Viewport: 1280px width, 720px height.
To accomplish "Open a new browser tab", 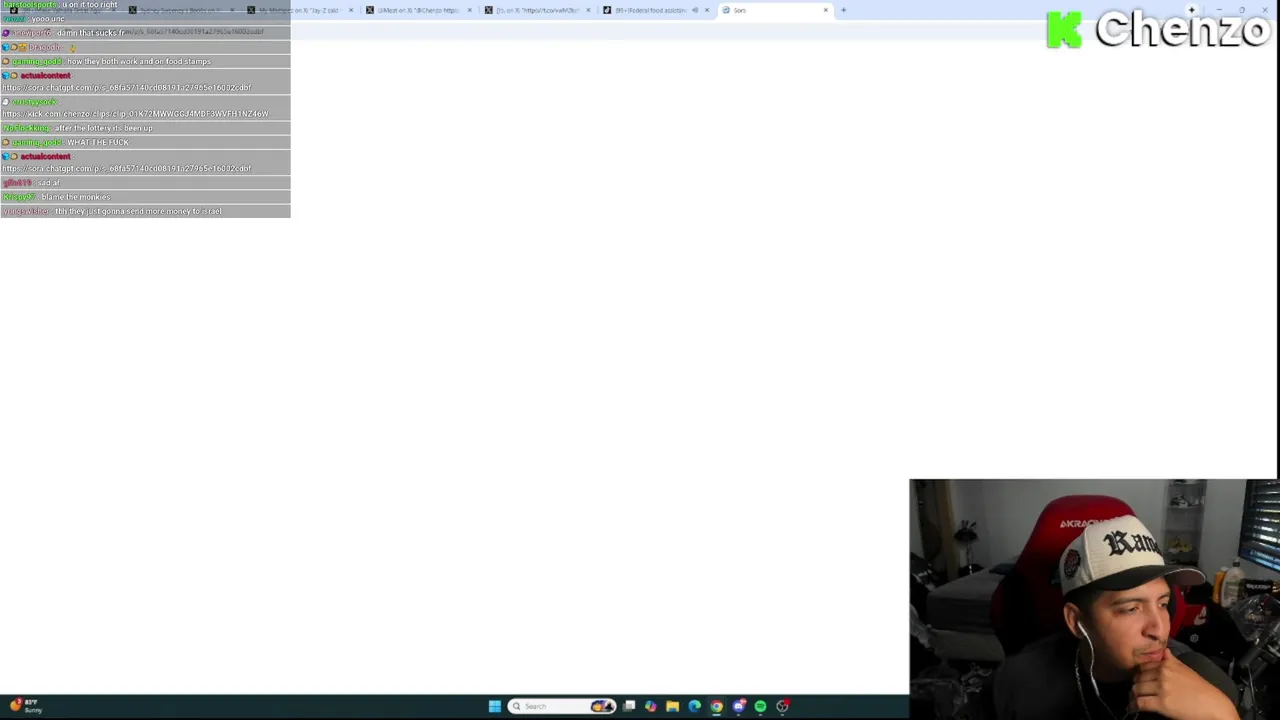I will coord(844,10).
